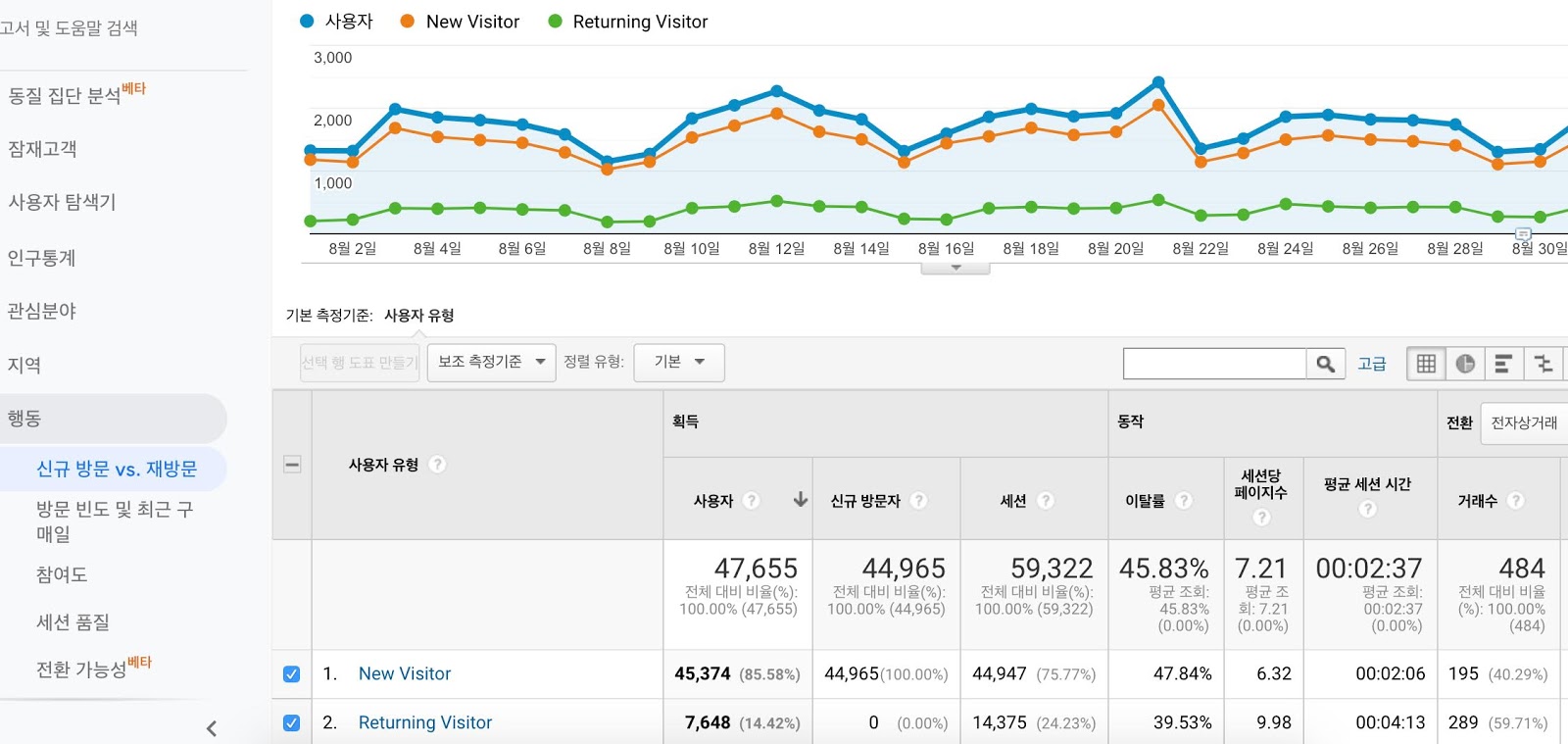Viewport: 1568px width, 744px height.
Task: Uncheck the New Visitor row checkbox
Action: click(291, 674)
